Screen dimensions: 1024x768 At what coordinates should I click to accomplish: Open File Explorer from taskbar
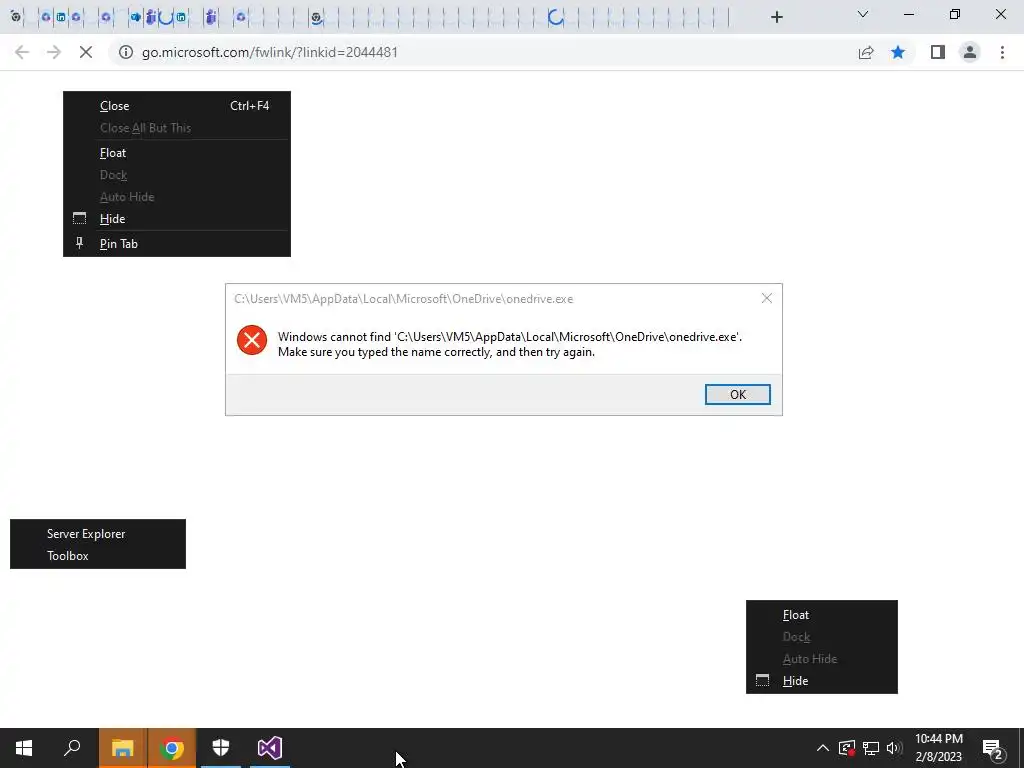(x=123, y=748)
